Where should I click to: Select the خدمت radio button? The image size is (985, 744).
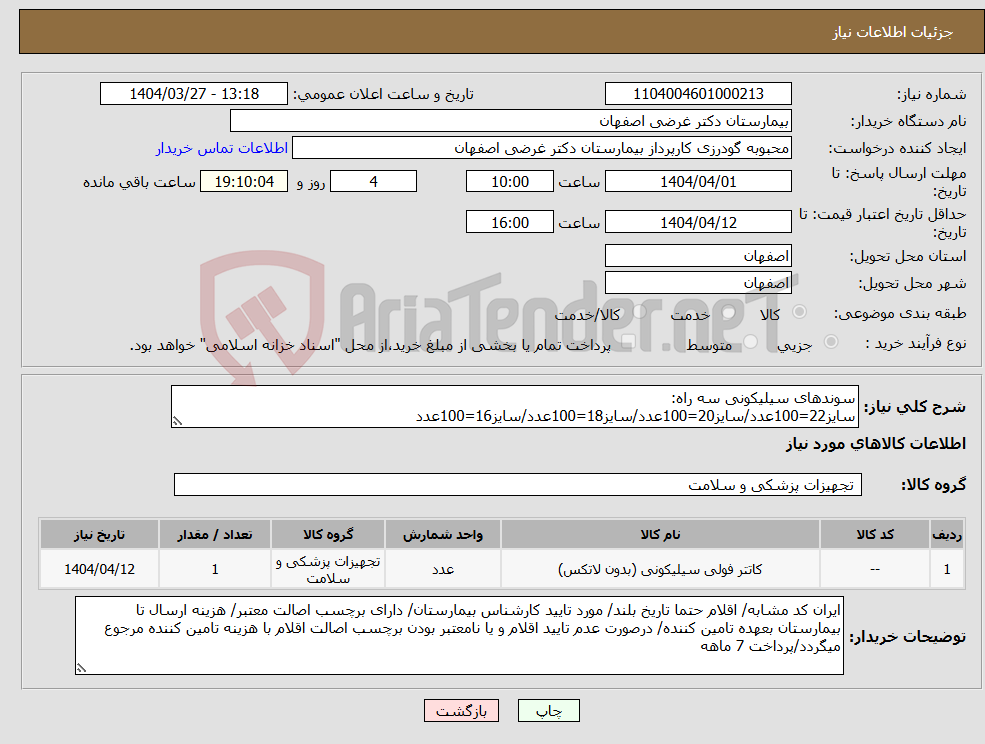(729, 312)
